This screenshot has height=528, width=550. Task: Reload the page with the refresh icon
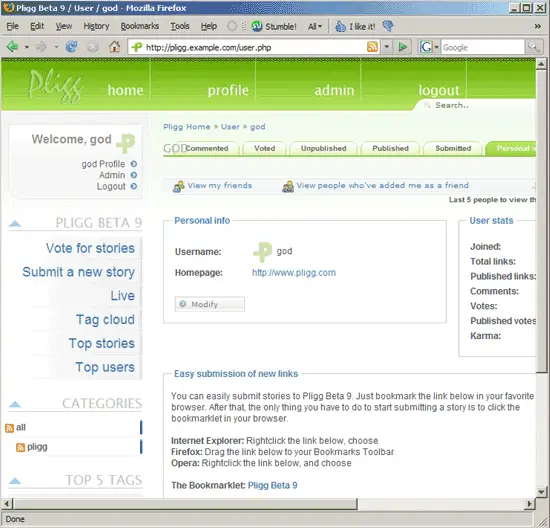coord(72,47)
